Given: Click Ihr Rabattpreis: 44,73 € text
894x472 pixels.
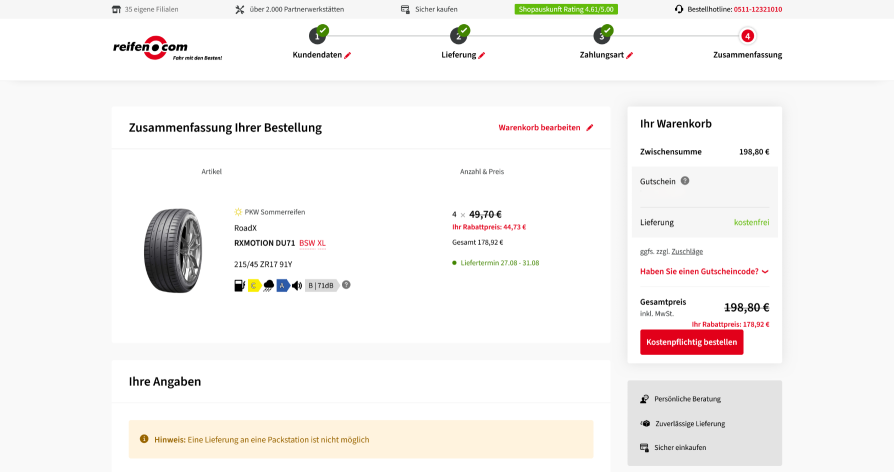Looking at the screenshot, I should click(x=489, y=227).
